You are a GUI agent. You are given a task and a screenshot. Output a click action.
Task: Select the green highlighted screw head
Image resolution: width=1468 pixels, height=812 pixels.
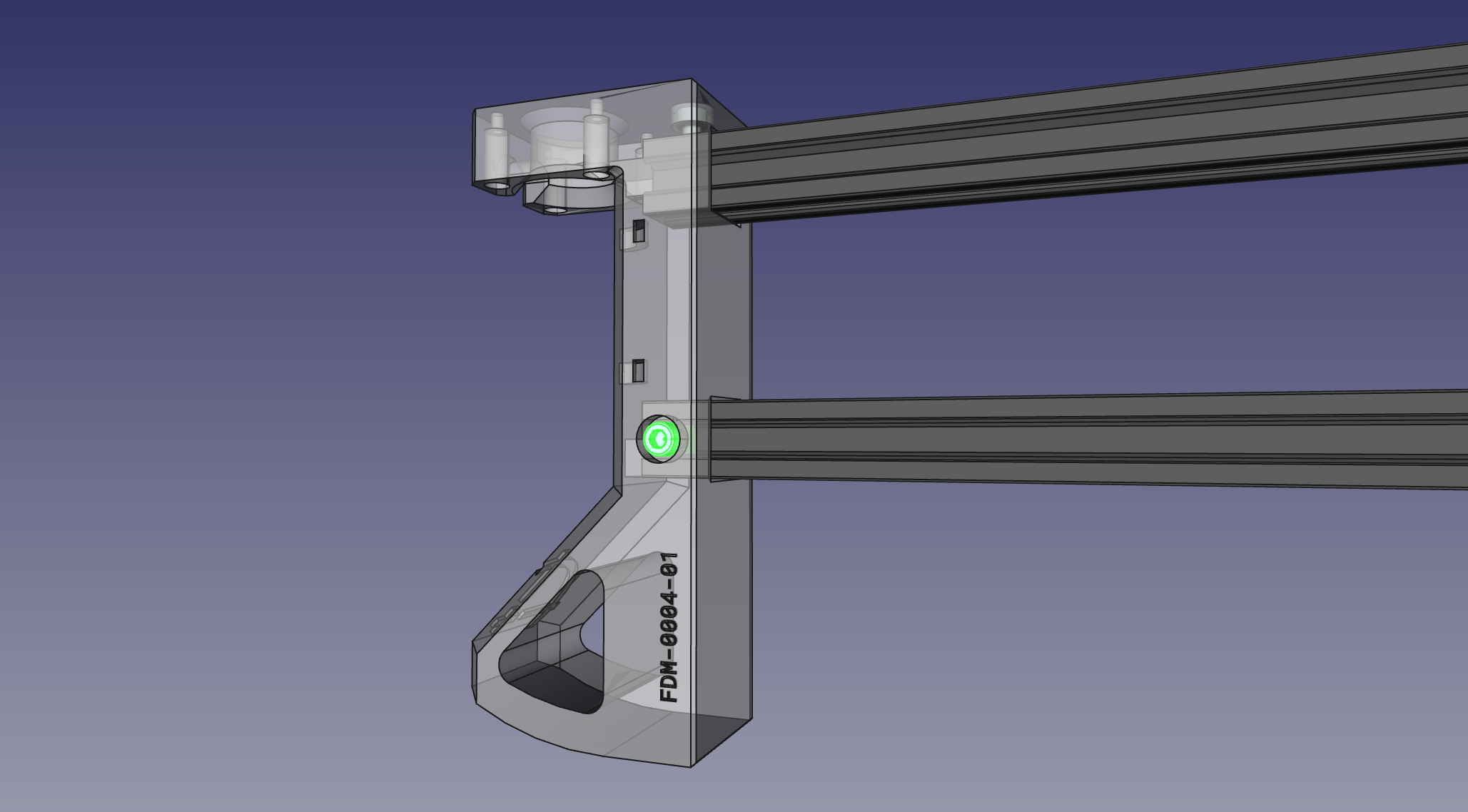coord(659,440)
